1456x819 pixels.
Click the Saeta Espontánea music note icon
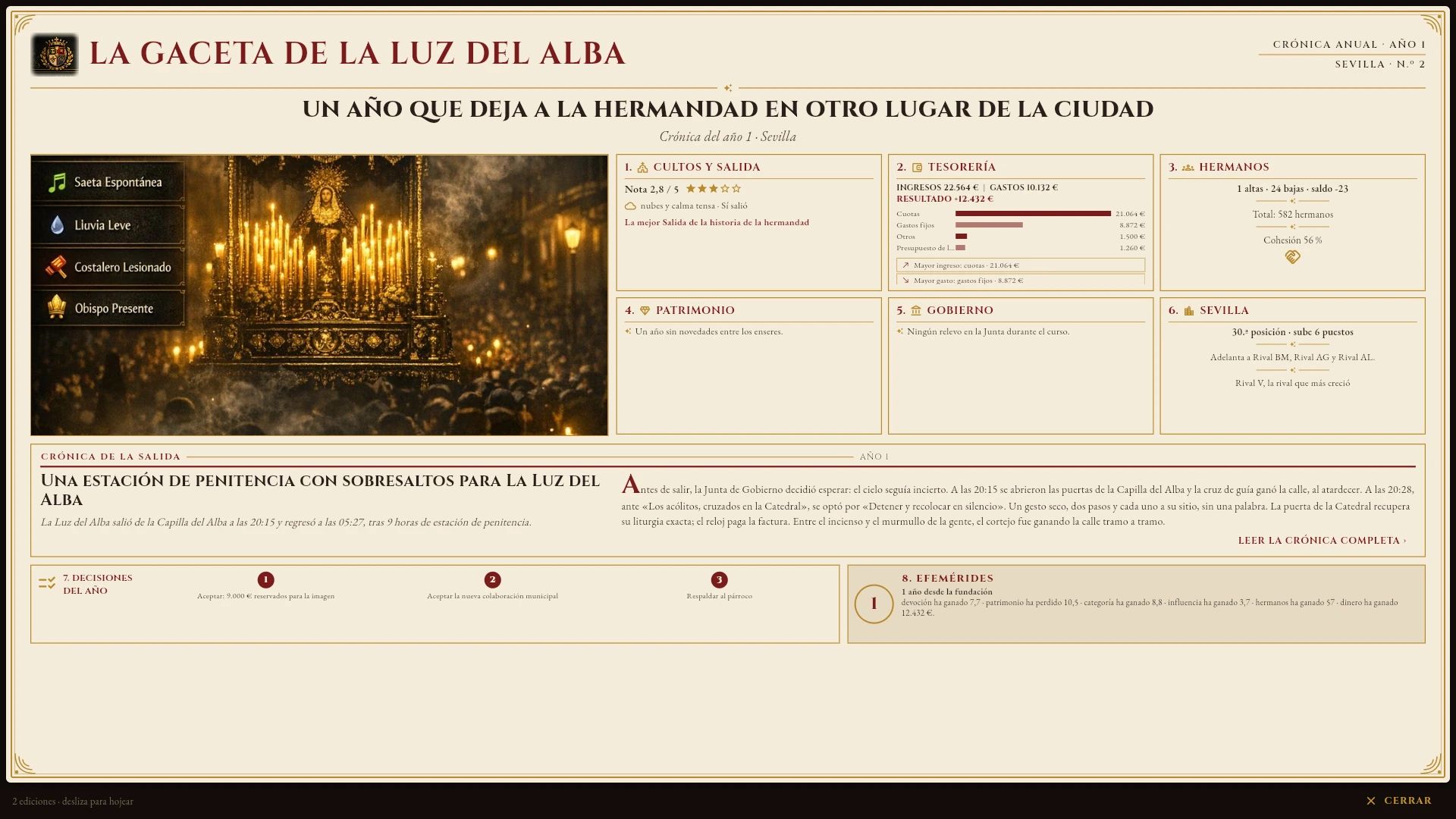pos(57,182)
